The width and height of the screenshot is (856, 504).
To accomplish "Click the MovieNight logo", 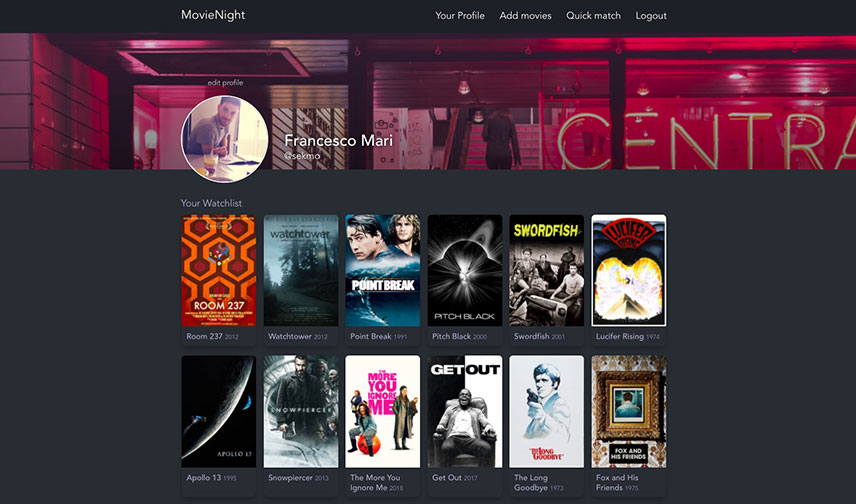I will point(213,15).
